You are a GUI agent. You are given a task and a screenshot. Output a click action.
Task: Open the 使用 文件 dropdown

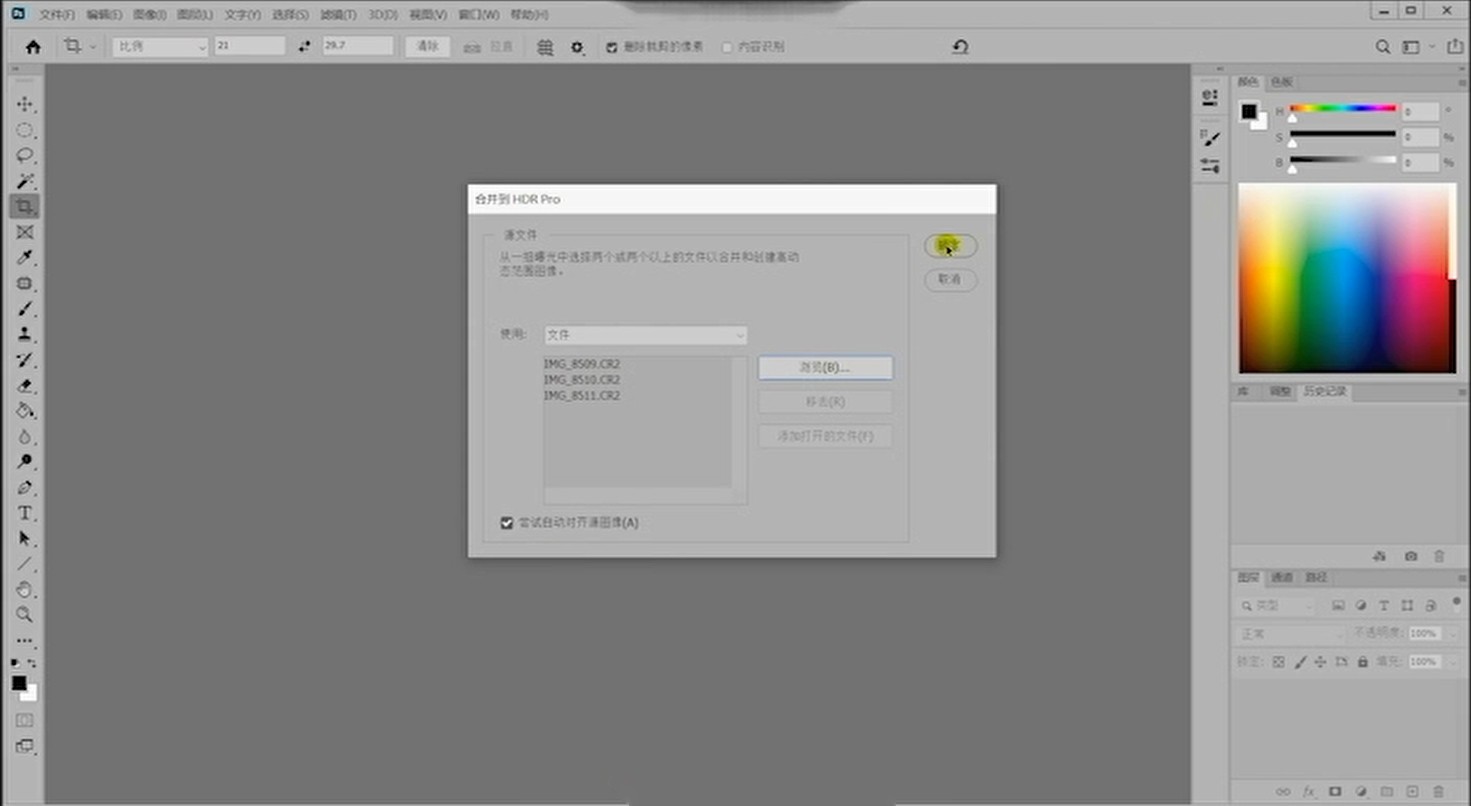[x=645, y=335]
